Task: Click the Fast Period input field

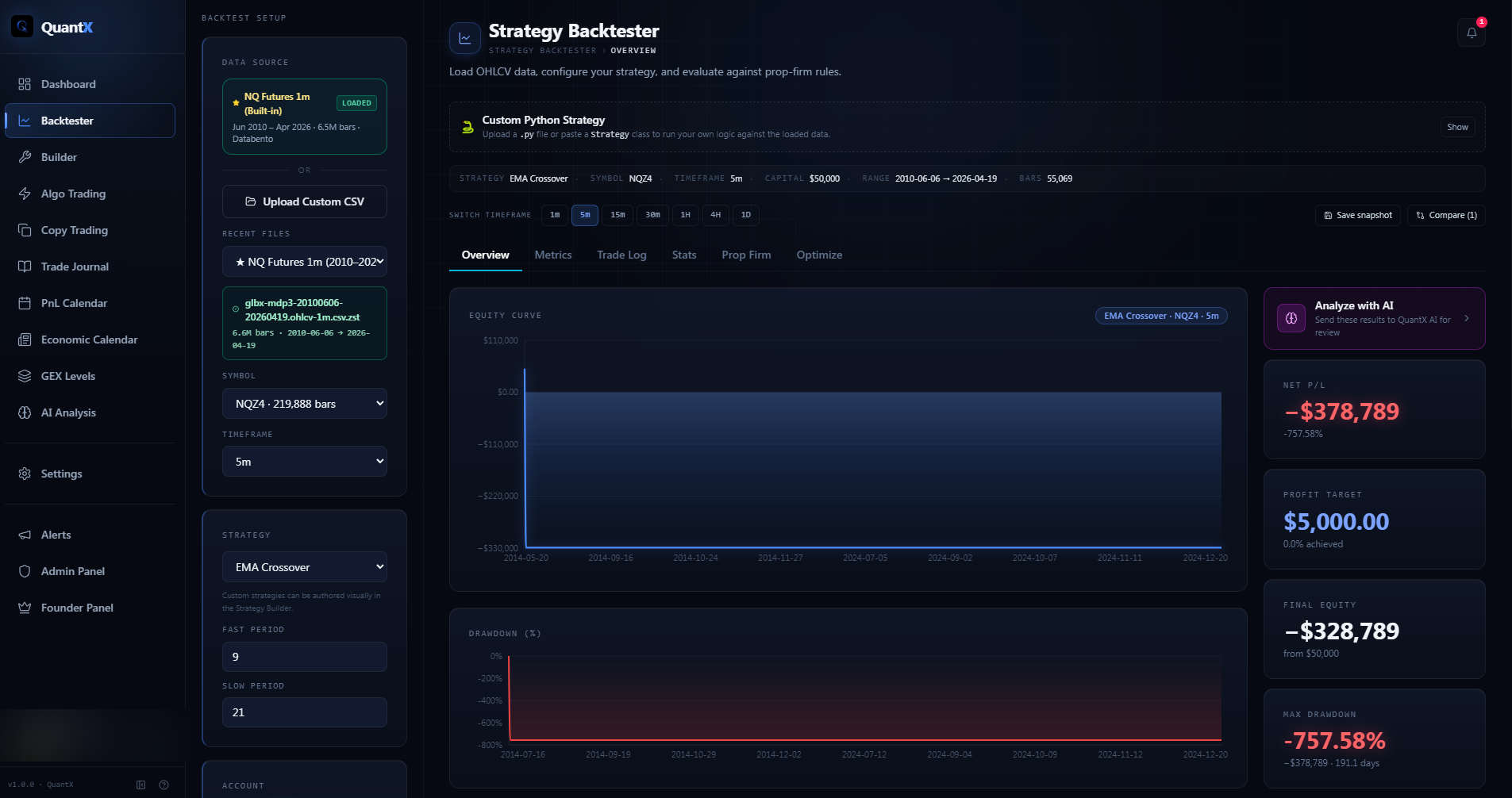Action: pyautogui.click(x=305, y=657)
